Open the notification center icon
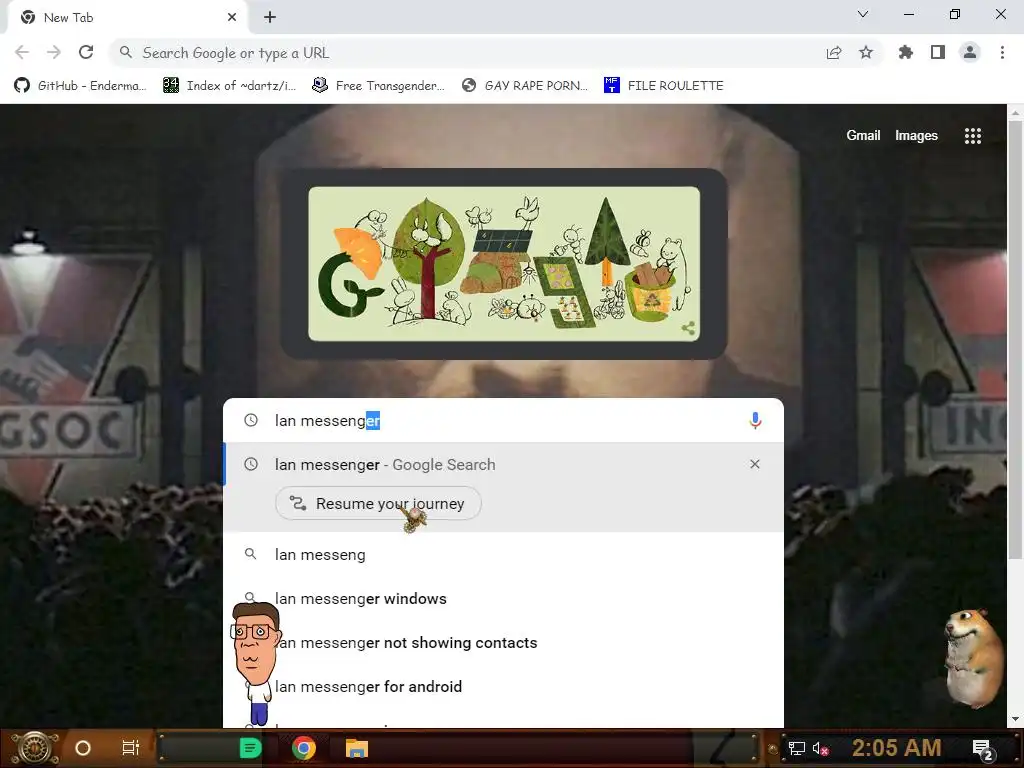This screenshot has width=1024, height=768. pos(983,749)
